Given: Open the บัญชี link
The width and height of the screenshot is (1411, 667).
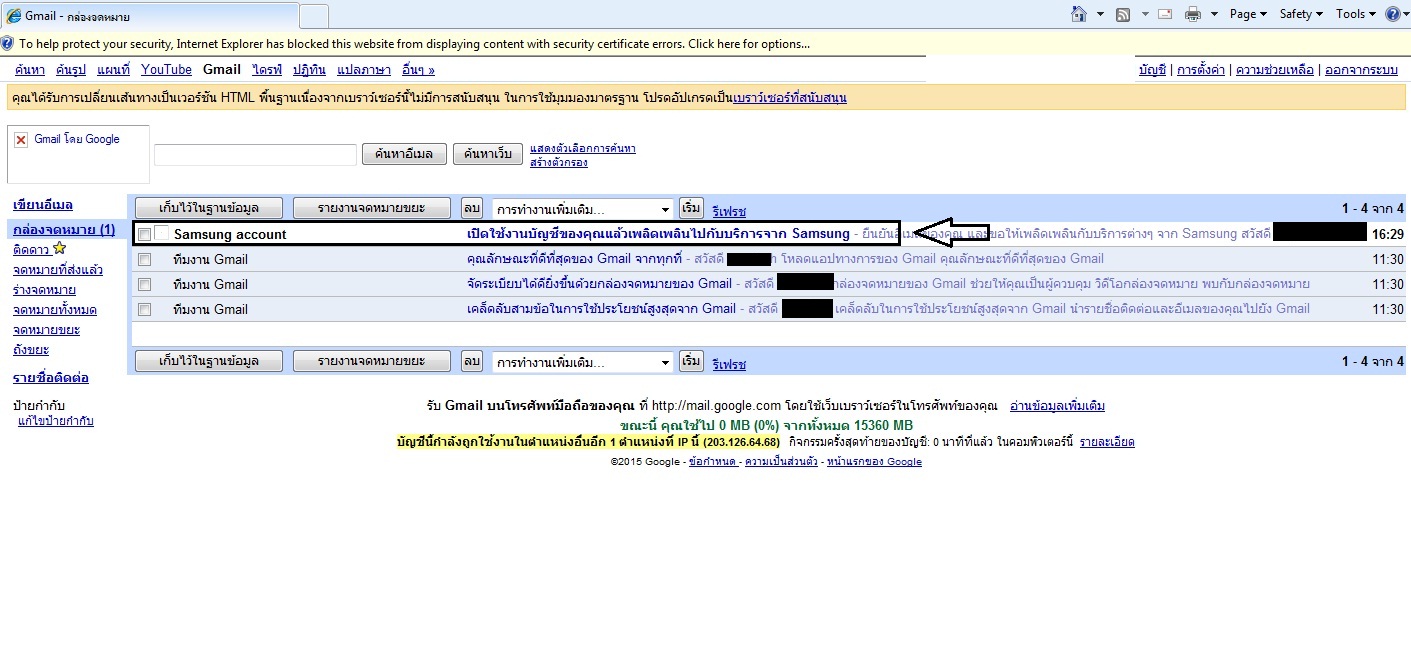Looking at the screenshot, I should tap(1152, 70).
